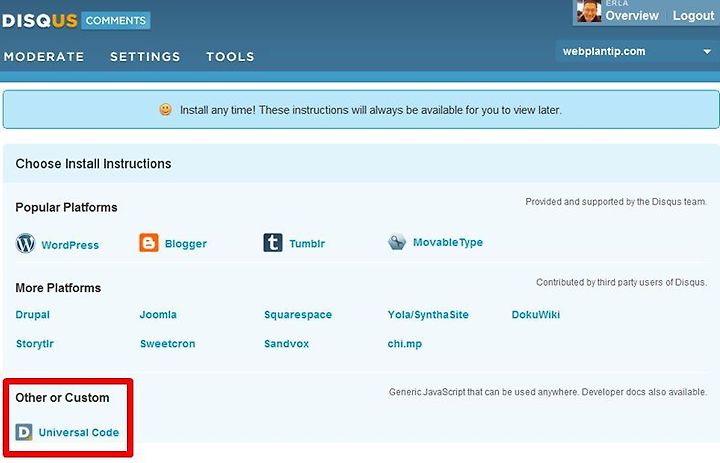
Task: Click the user avatar photo
Action: pyautogui.click(x=589, y=11)
